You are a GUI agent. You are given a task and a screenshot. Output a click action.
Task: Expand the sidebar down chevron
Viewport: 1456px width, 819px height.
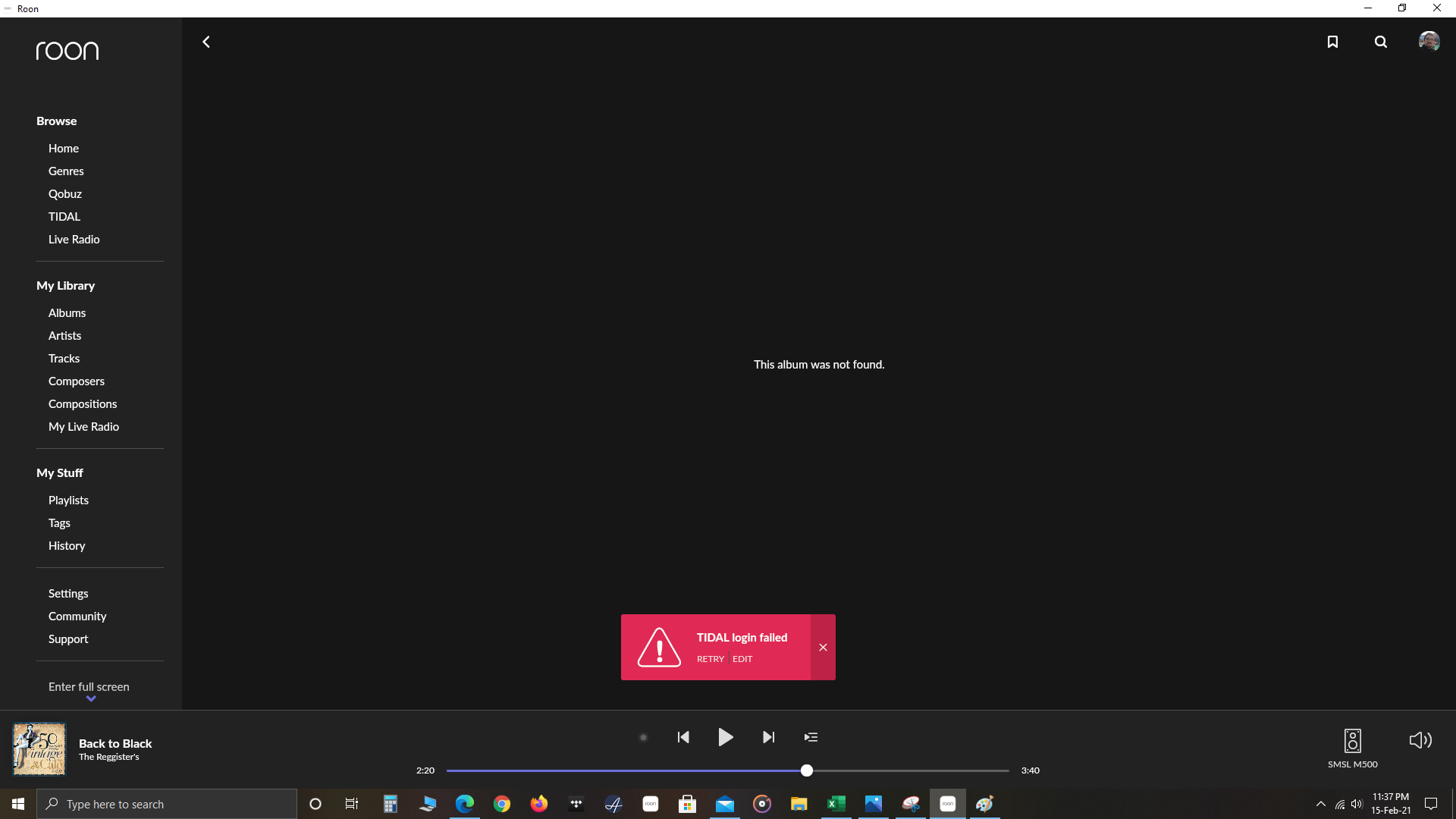(91, 698)
